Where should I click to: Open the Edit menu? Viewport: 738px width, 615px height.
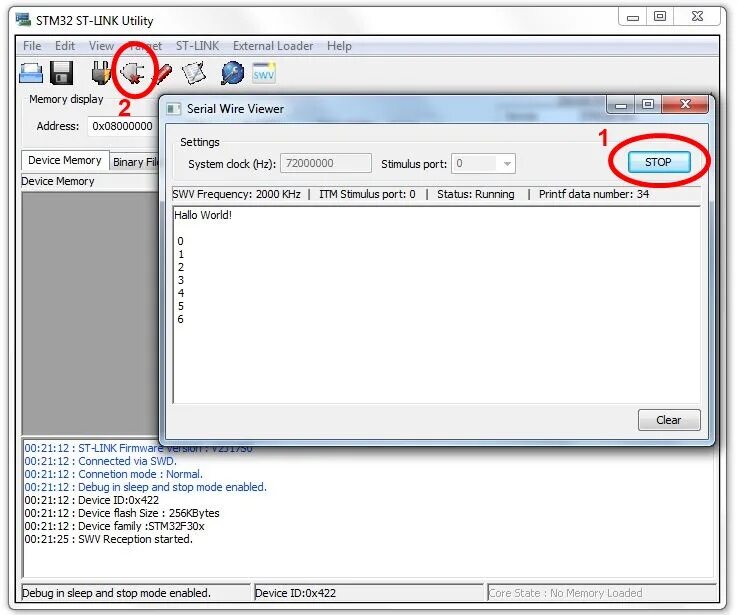65,46
